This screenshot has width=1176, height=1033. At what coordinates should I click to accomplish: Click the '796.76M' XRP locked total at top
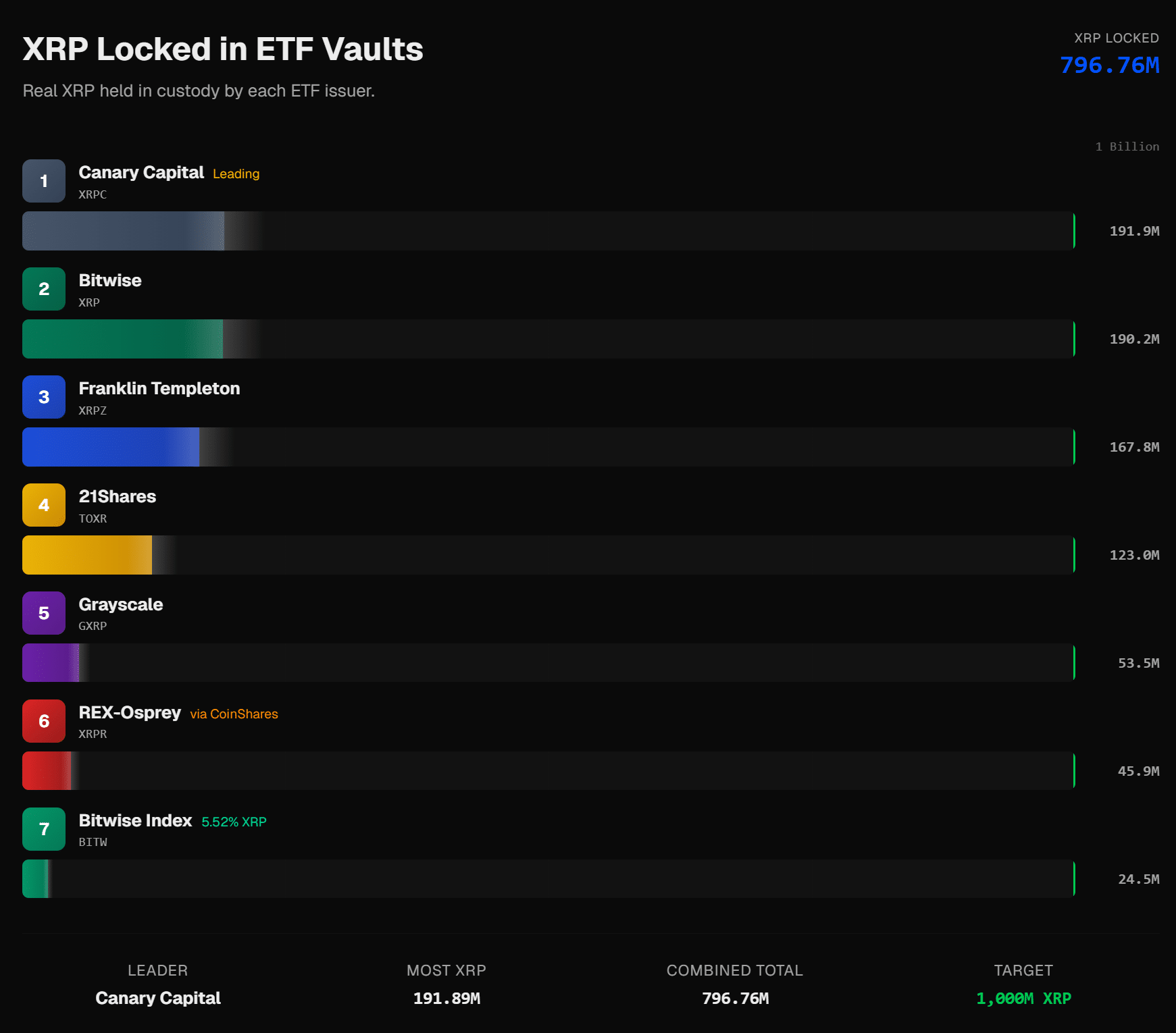tap(1109, 65)
